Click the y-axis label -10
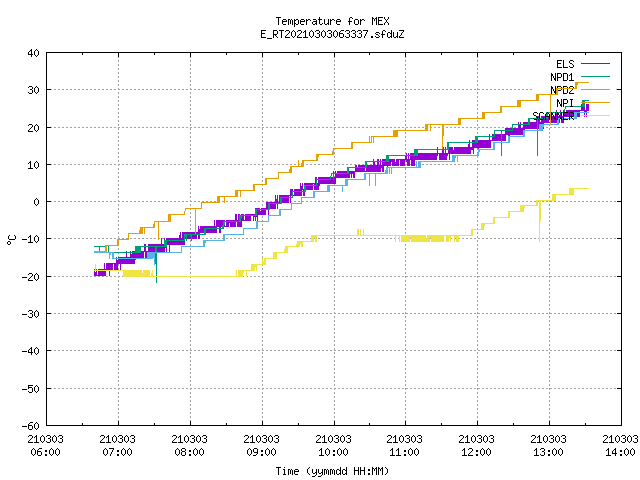Viewport: 640px width, 480px height. pyautogui.click(x=31, y=239)
